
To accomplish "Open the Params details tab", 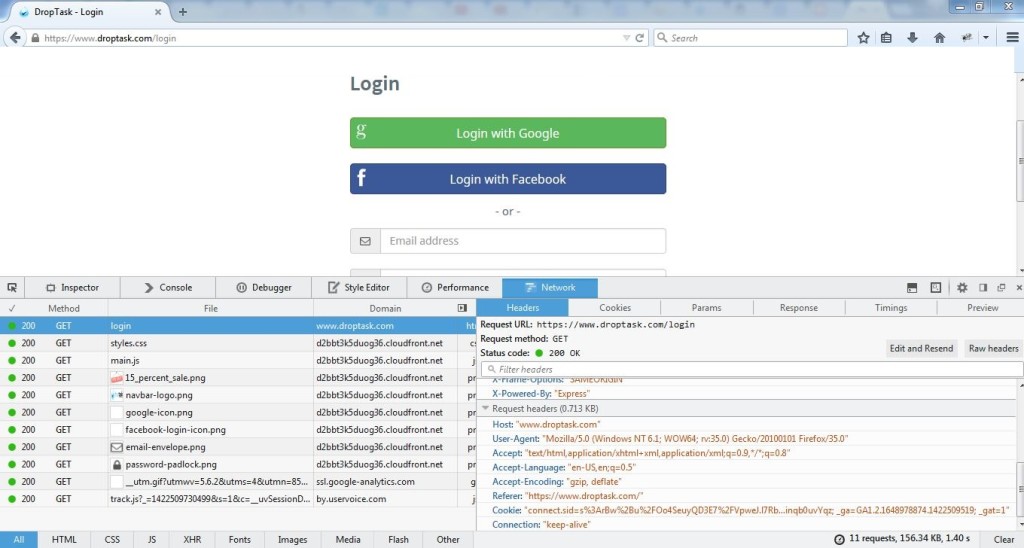I will click(707, 308).
